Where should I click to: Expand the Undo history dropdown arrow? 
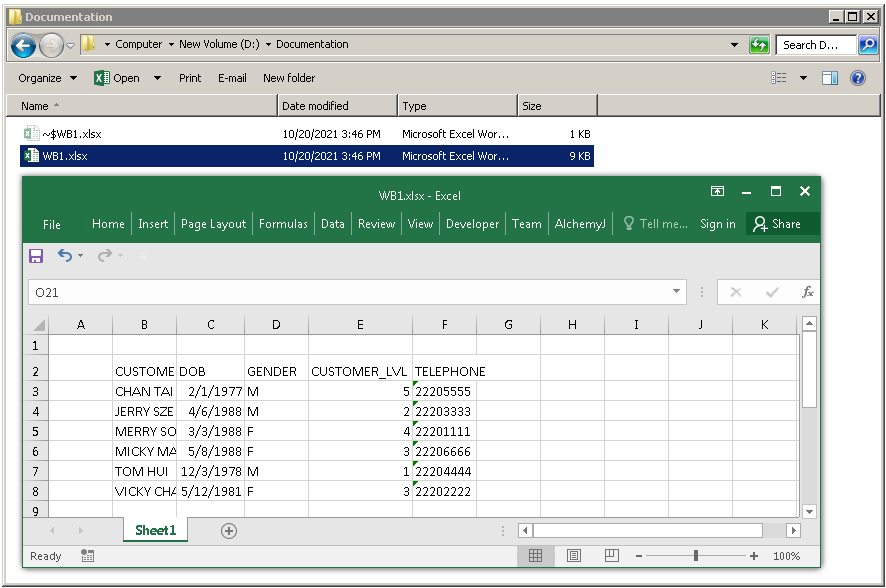81,256
